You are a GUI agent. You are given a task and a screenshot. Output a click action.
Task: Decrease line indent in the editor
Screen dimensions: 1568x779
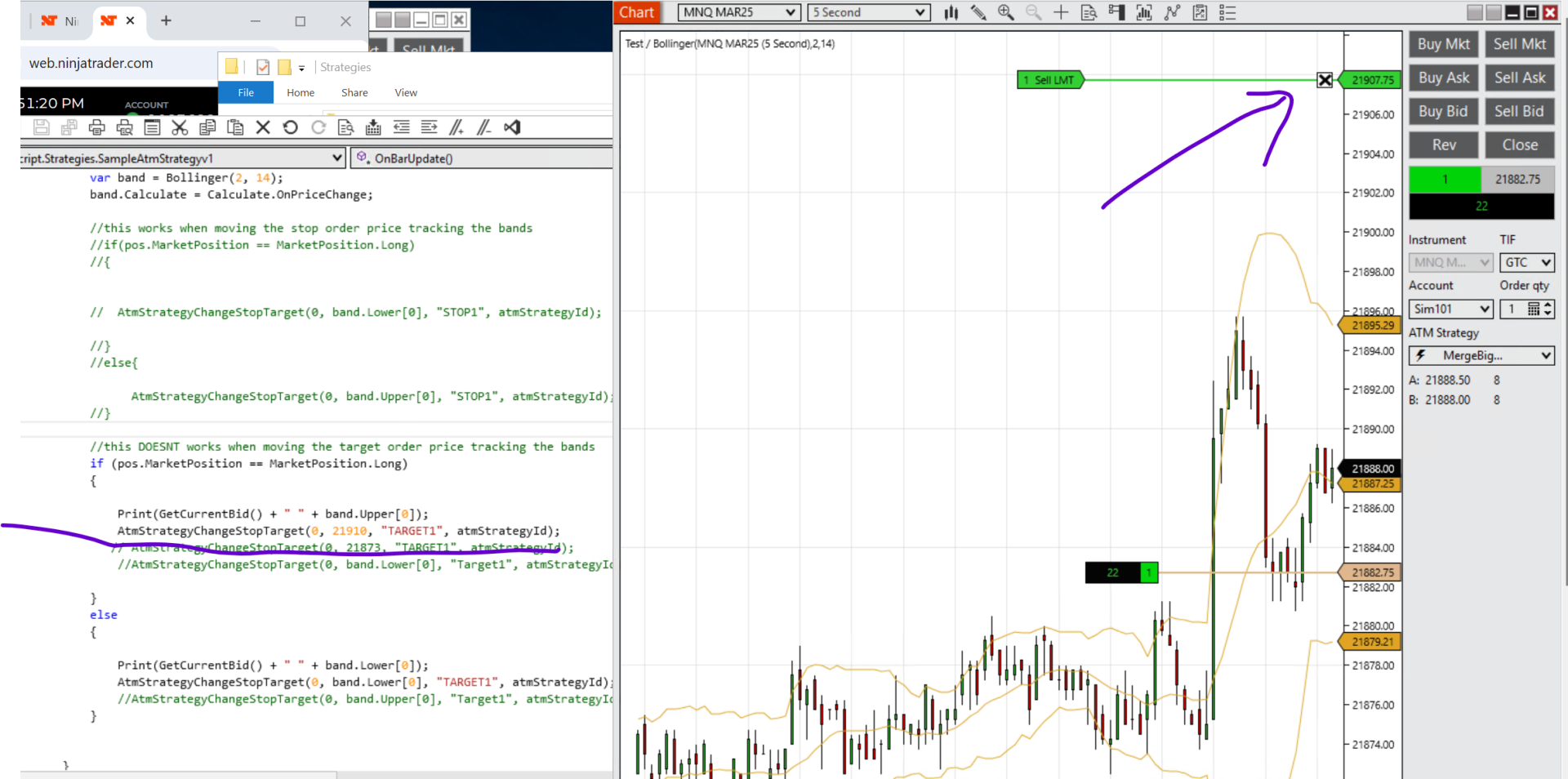[x=401, y=127]
